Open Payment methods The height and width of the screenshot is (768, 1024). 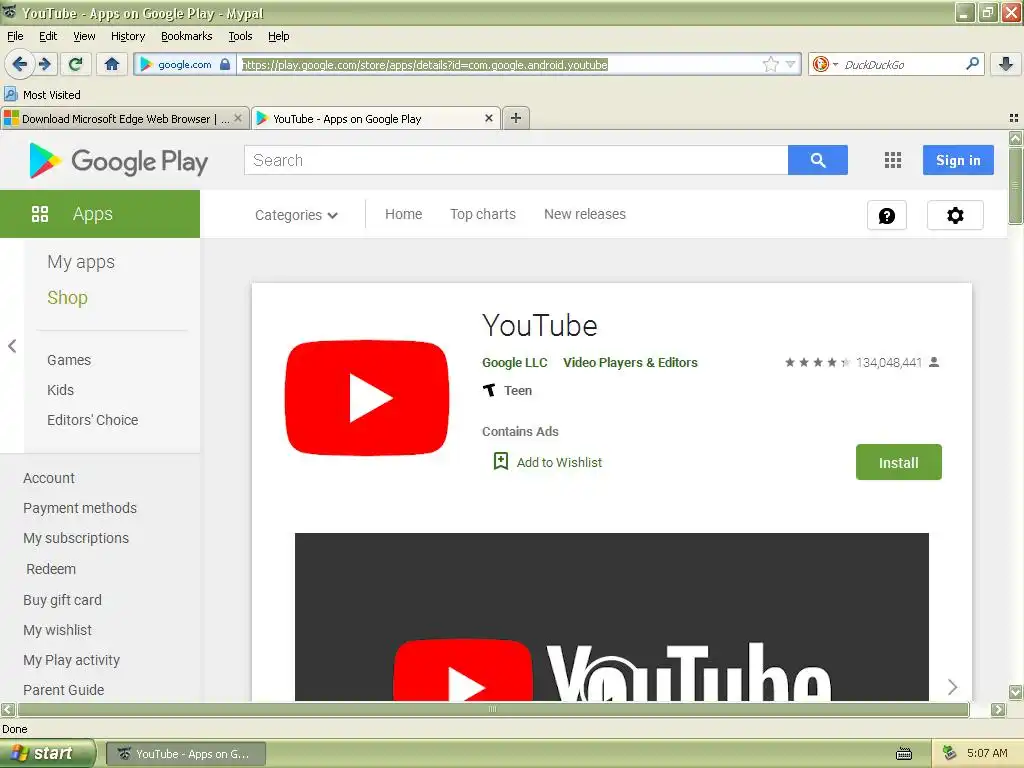tap(80, 508)
